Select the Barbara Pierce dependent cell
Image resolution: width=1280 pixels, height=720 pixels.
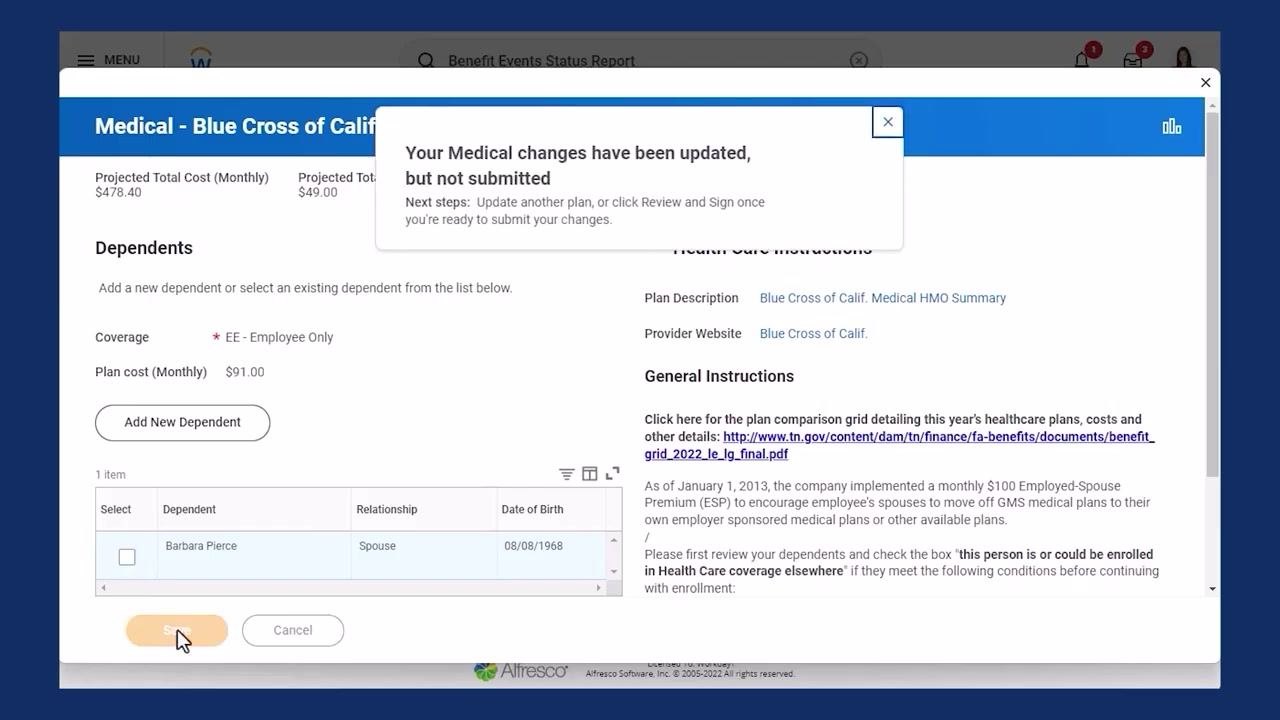(254, 555)
